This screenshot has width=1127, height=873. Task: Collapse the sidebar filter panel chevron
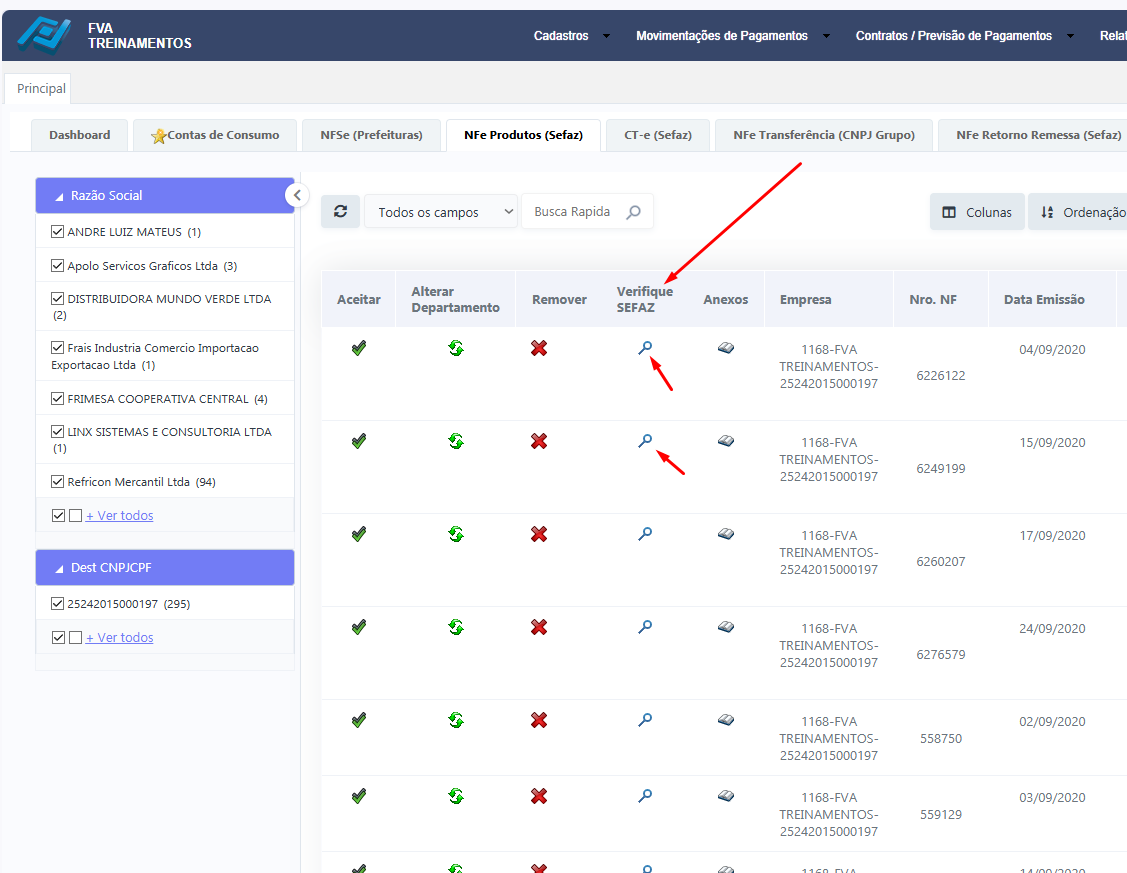[297, 196]
